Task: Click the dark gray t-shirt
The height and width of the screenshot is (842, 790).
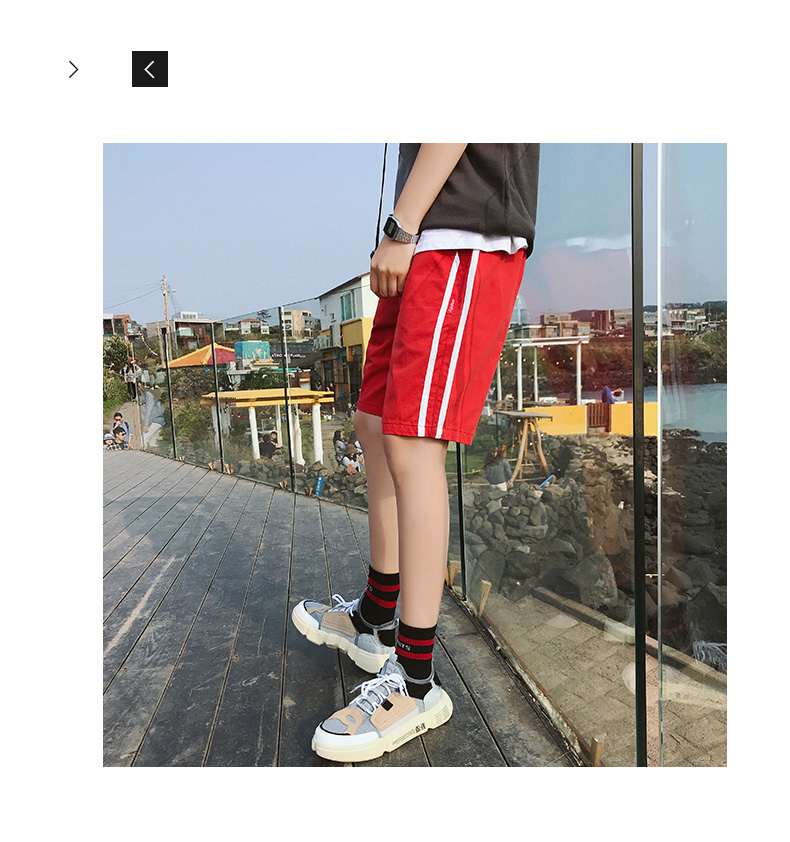Action: click(468, 191)
